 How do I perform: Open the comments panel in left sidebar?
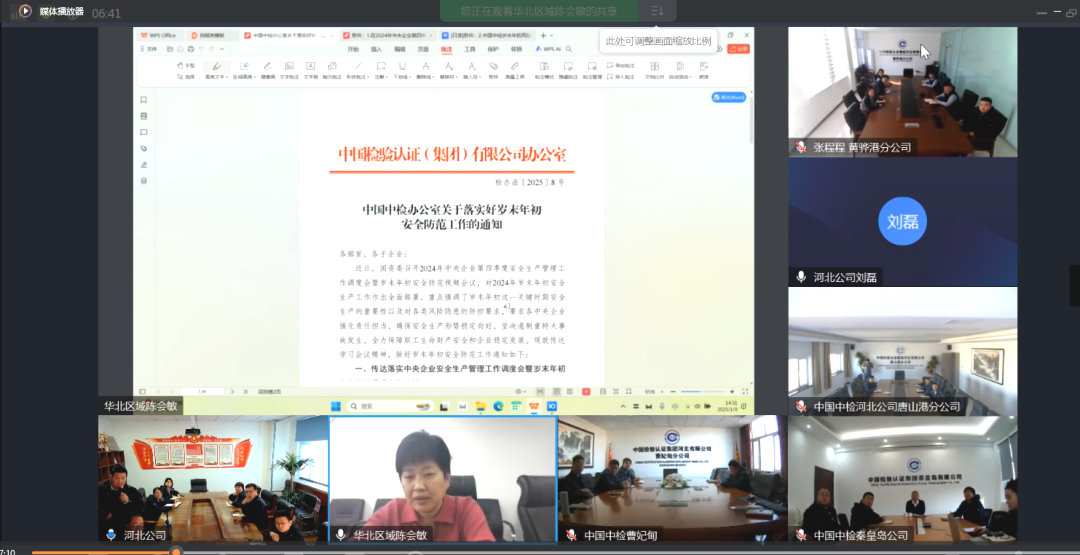point(143,132)
